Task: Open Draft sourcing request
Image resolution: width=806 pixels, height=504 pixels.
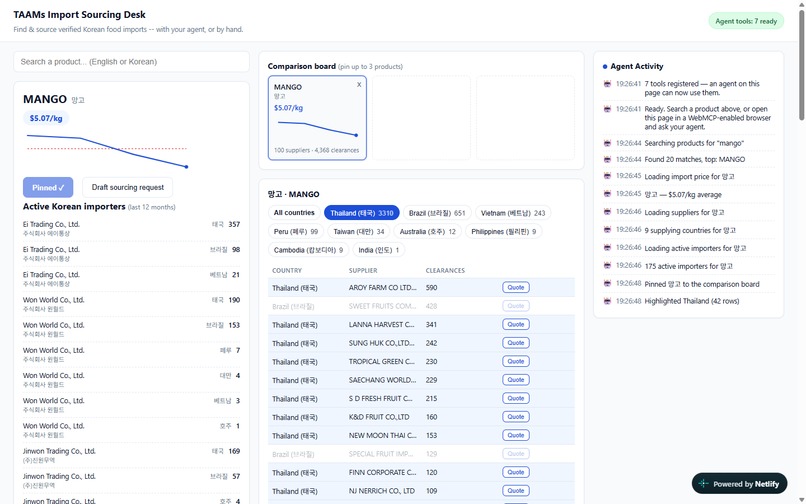Action: (x=127, y=188)
